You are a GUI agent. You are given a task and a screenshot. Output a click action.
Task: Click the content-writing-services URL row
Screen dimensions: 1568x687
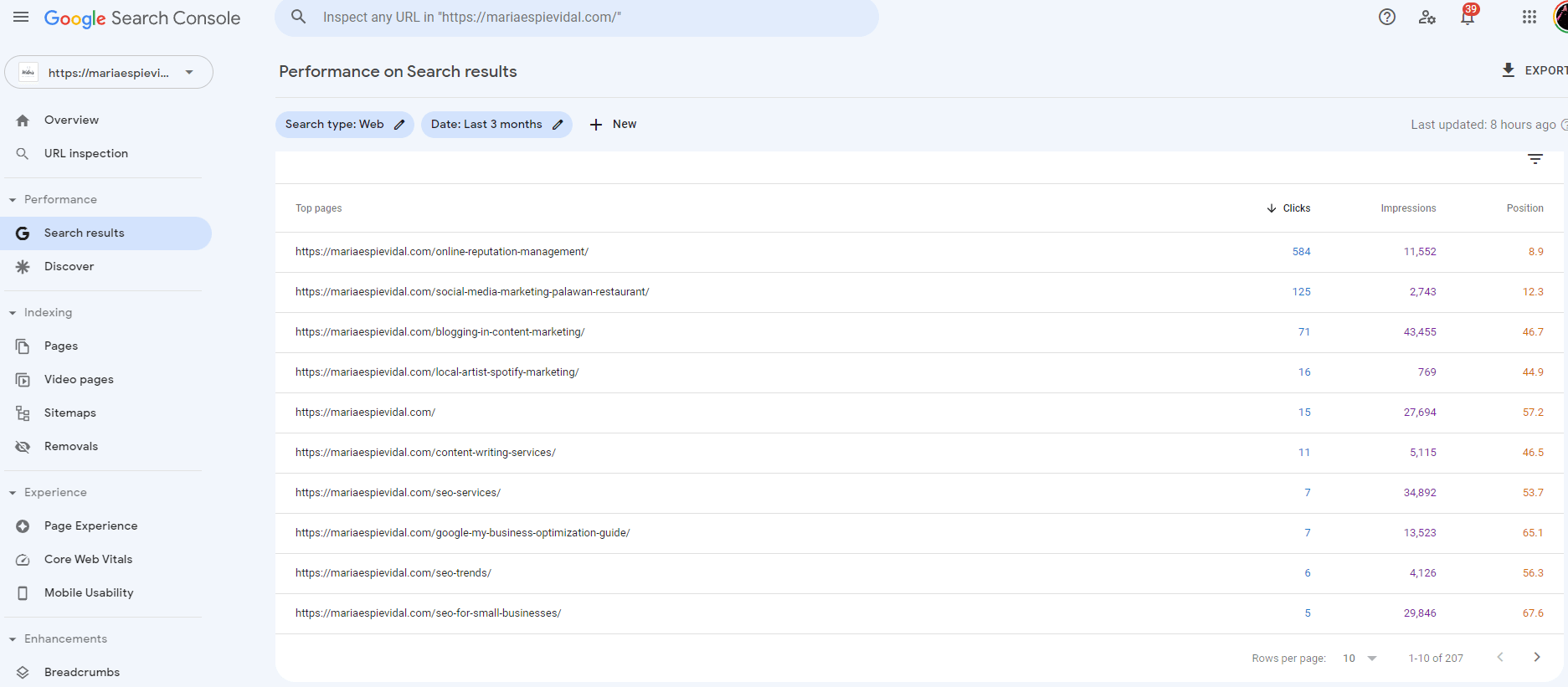919,453
